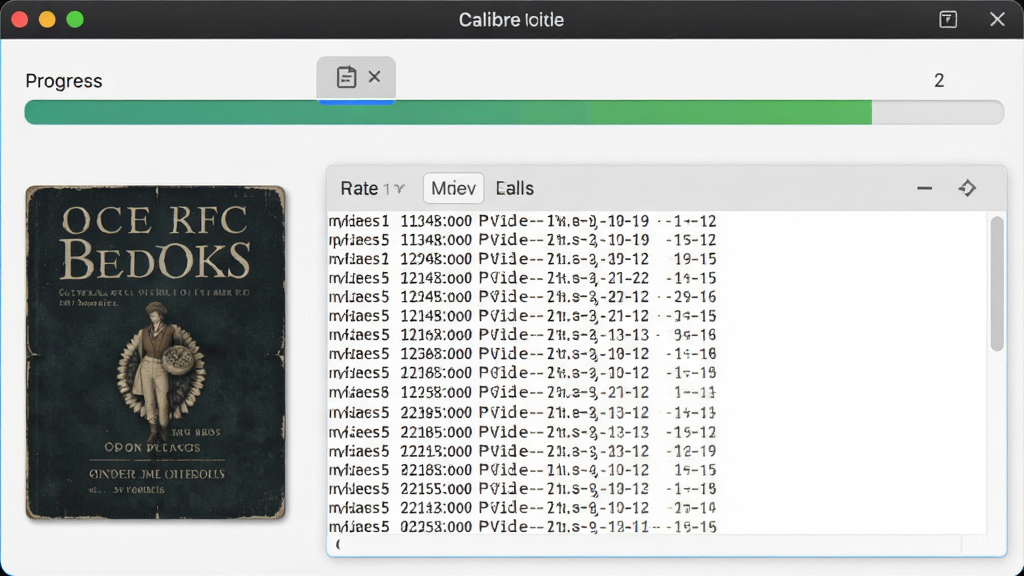The image size is (1024, 576).
Task: Click the red close traffic light button
Action: pyautogui.click(x=20, y=20)
